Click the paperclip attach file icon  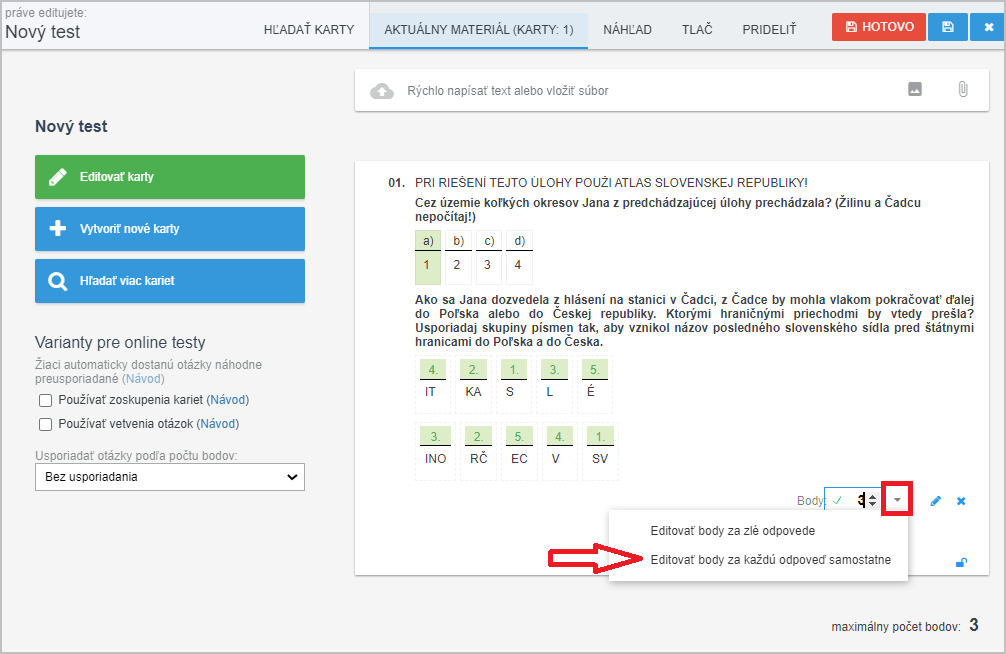[x=962, y=90]
